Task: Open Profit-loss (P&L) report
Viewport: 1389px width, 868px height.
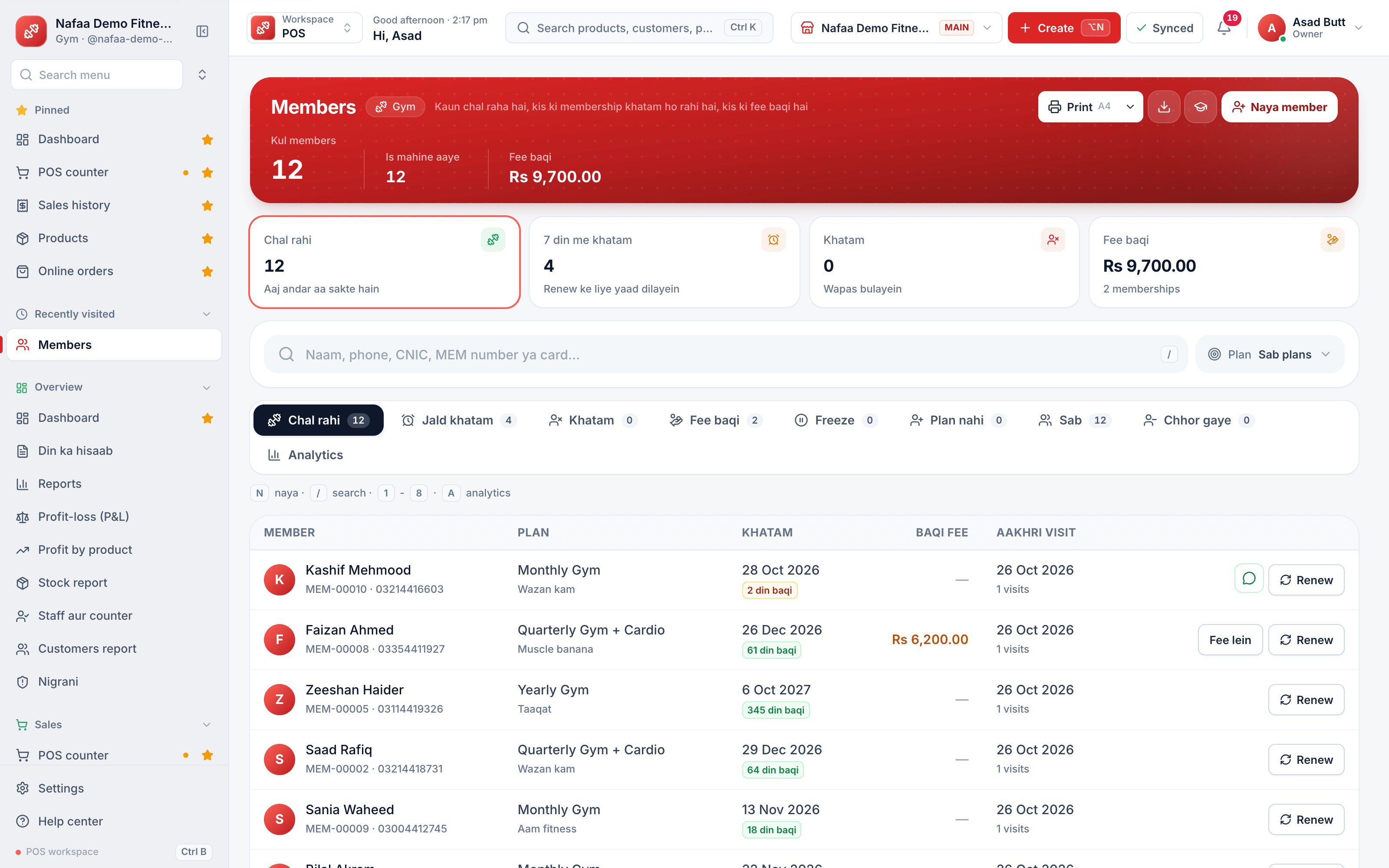Action: click(x=114, y=516)
